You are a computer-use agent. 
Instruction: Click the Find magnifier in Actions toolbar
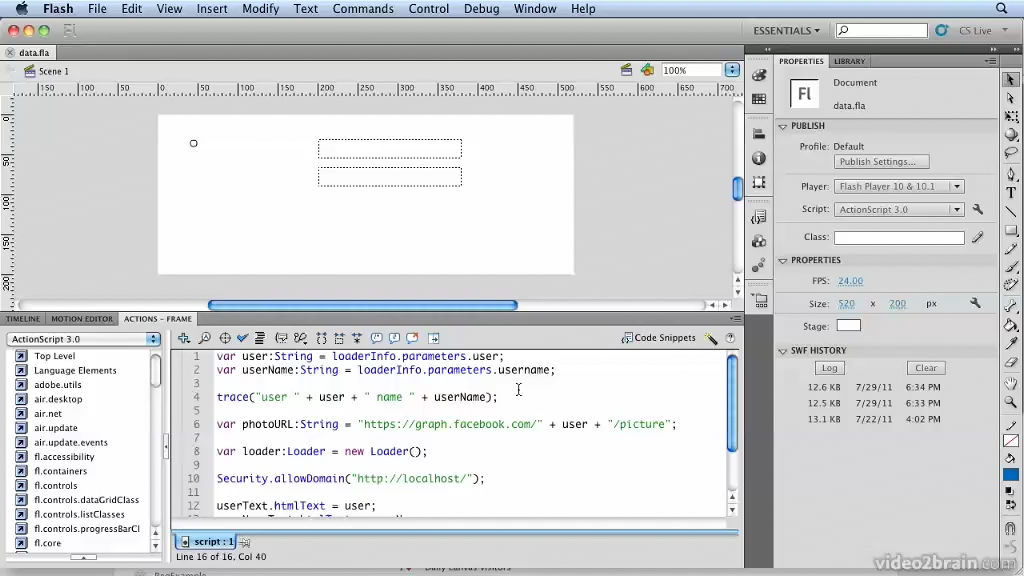(204, 338)
